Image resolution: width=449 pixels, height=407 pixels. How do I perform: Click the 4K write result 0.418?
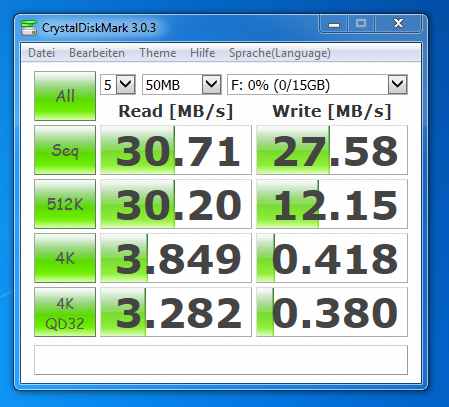click(x=332, y=258)
